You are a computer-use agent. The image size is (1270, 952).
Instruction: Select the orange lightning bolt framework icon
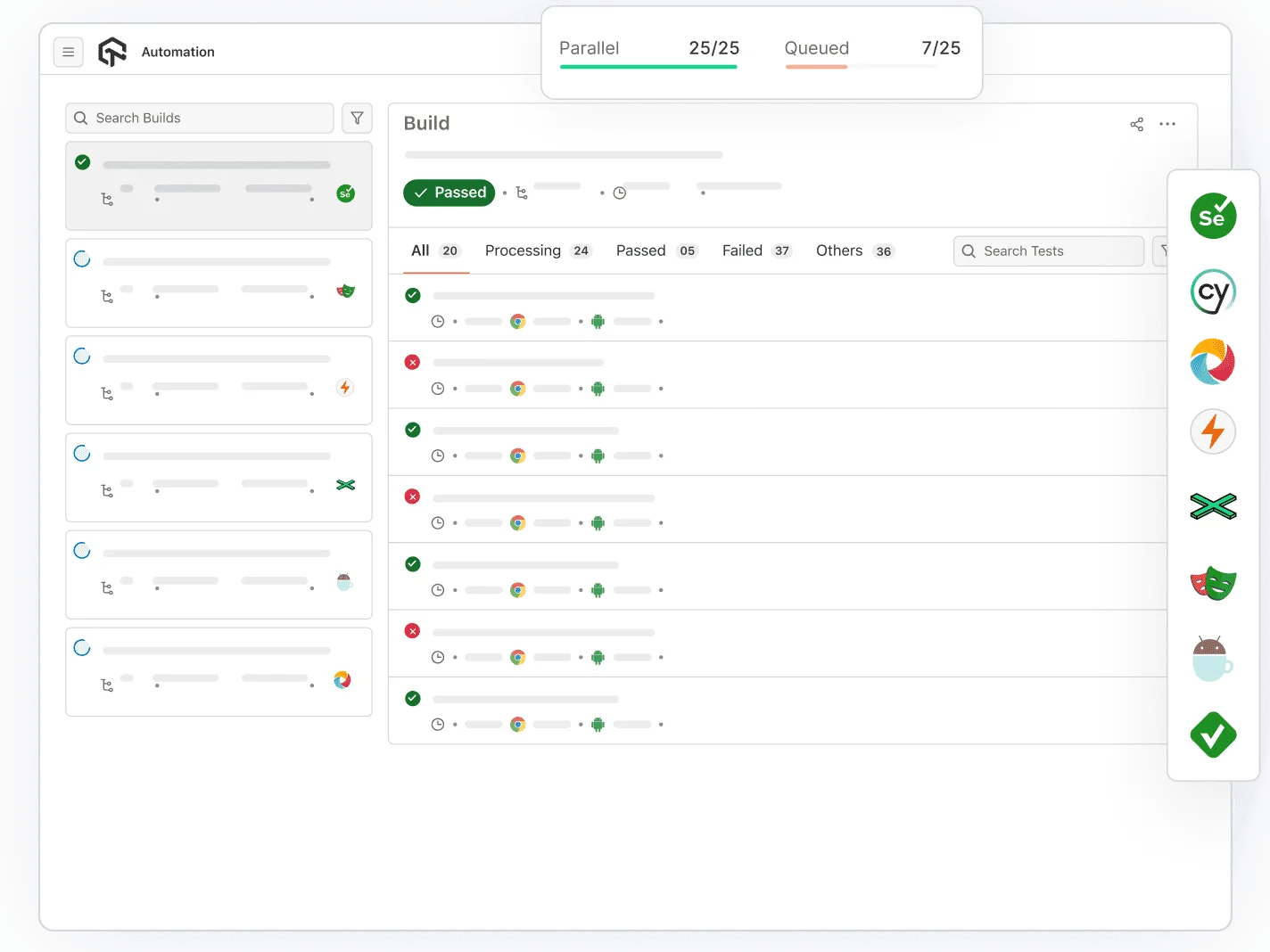pos(1213,431)
